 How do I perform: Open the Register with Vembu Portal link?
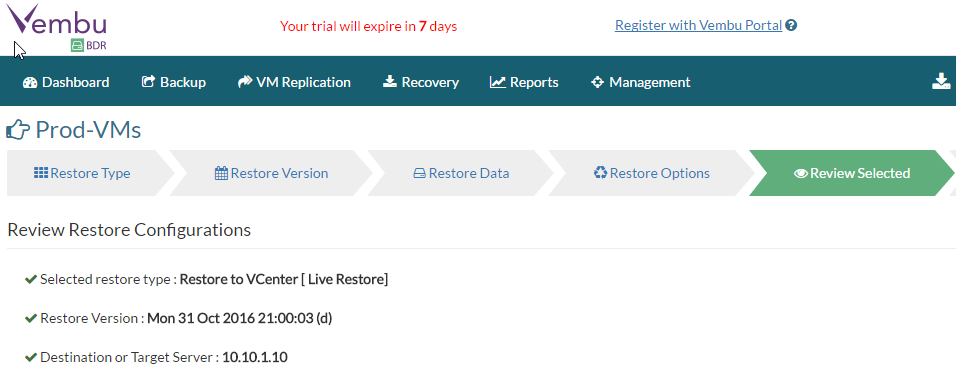click(x=698, y=25)
